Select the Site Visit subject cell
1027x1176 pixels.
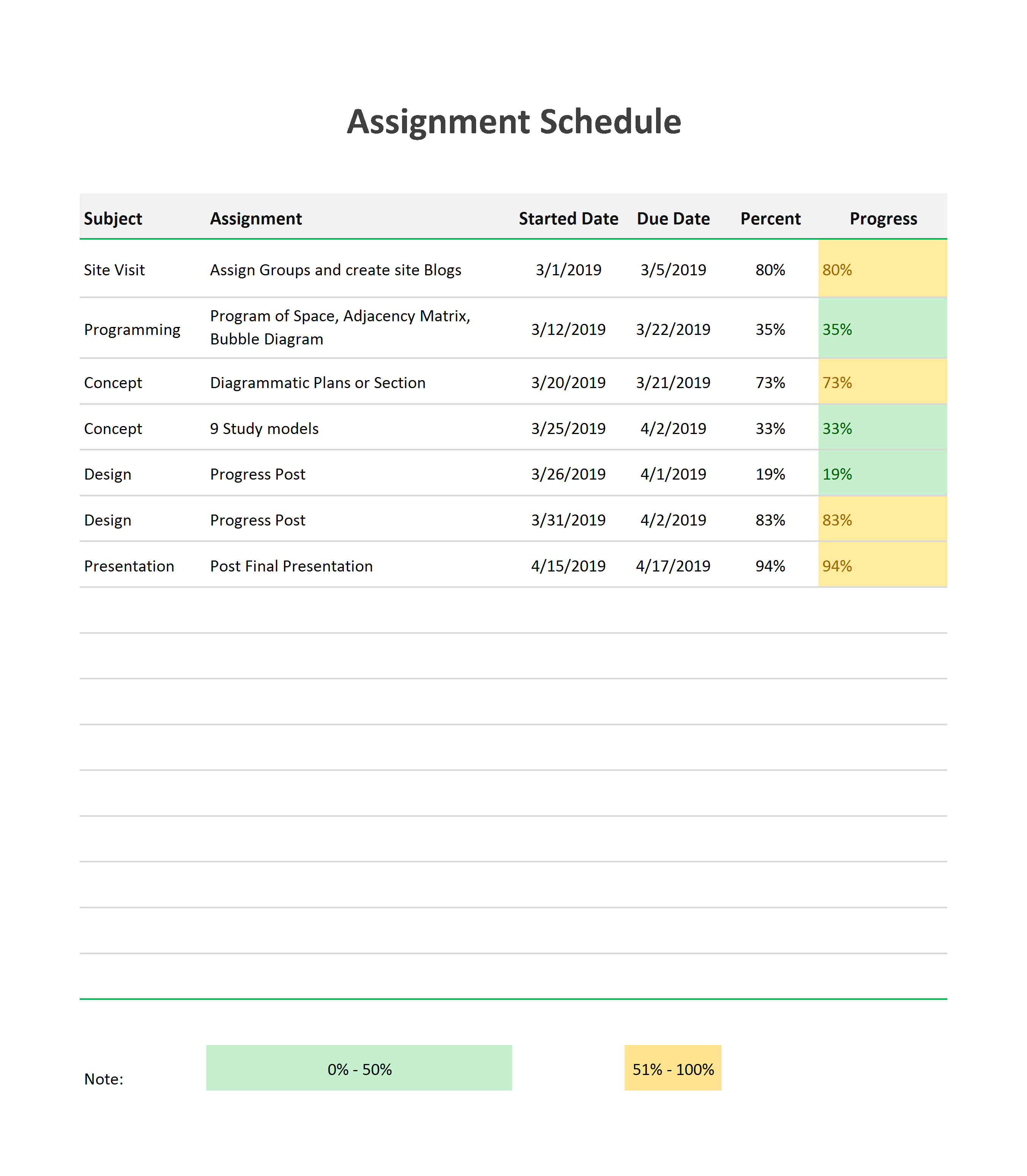pyautogui.click(x=114, y=270)
